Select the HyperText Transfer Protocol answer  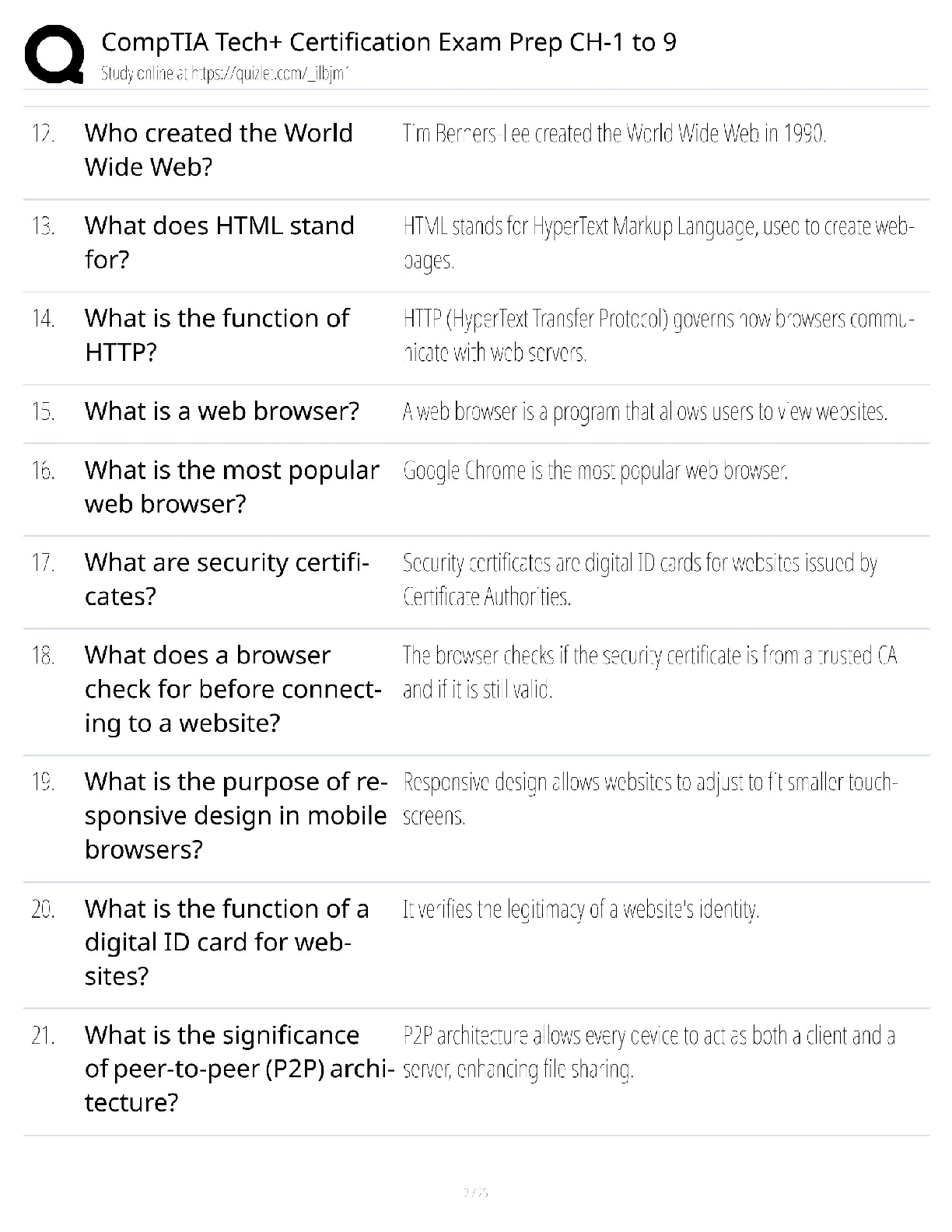click(x=659, y=335)
